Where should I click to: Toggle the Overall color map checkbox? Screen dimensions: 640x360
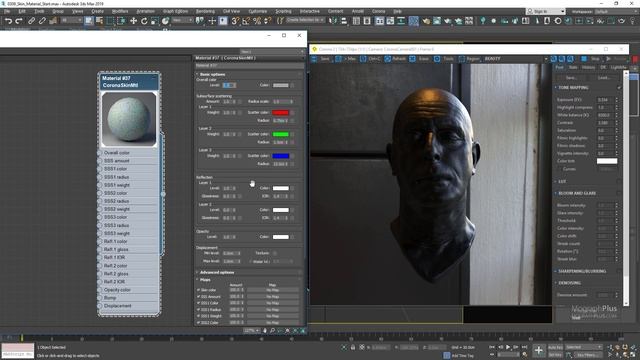(x=292, y=85)
